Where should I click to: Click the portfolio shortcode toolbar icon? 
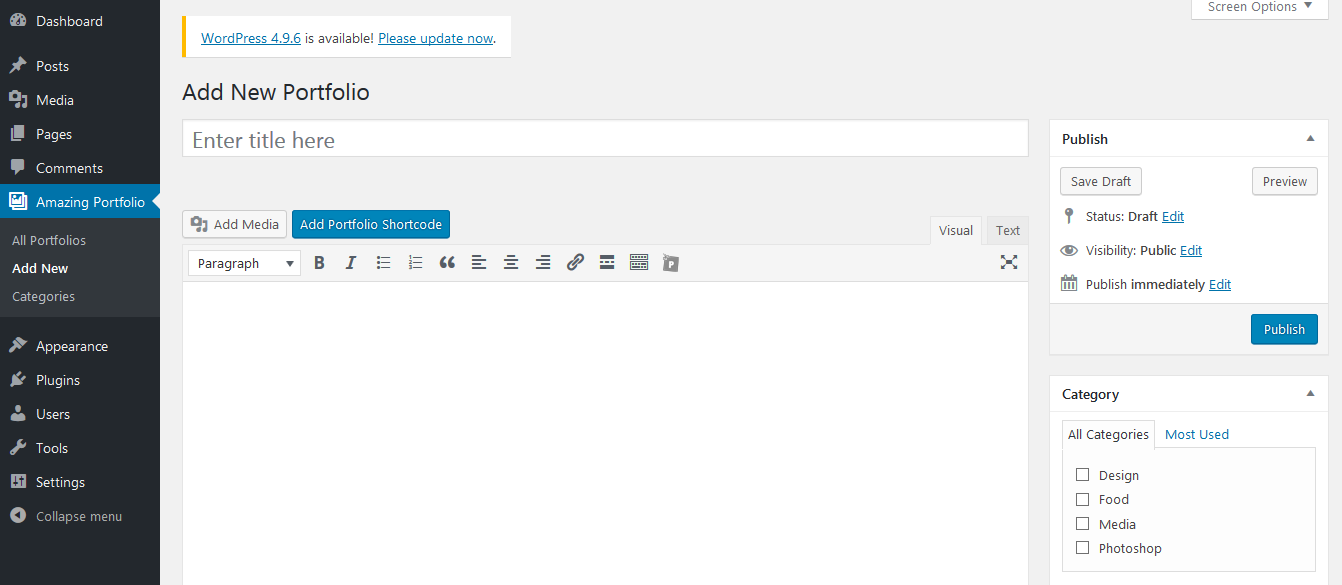tap(671, 263)
